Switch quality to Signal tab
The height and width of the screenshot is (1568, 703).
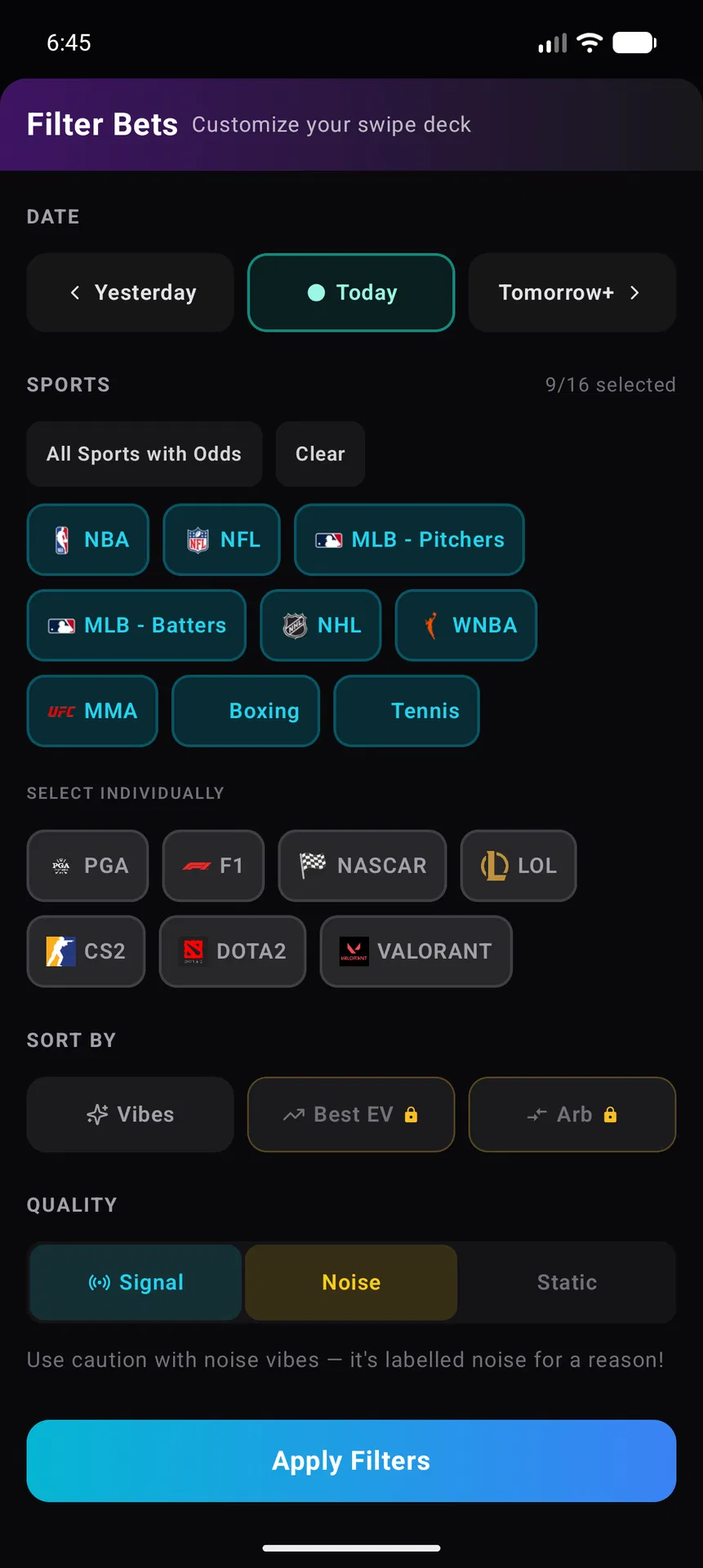point(136,1283)
